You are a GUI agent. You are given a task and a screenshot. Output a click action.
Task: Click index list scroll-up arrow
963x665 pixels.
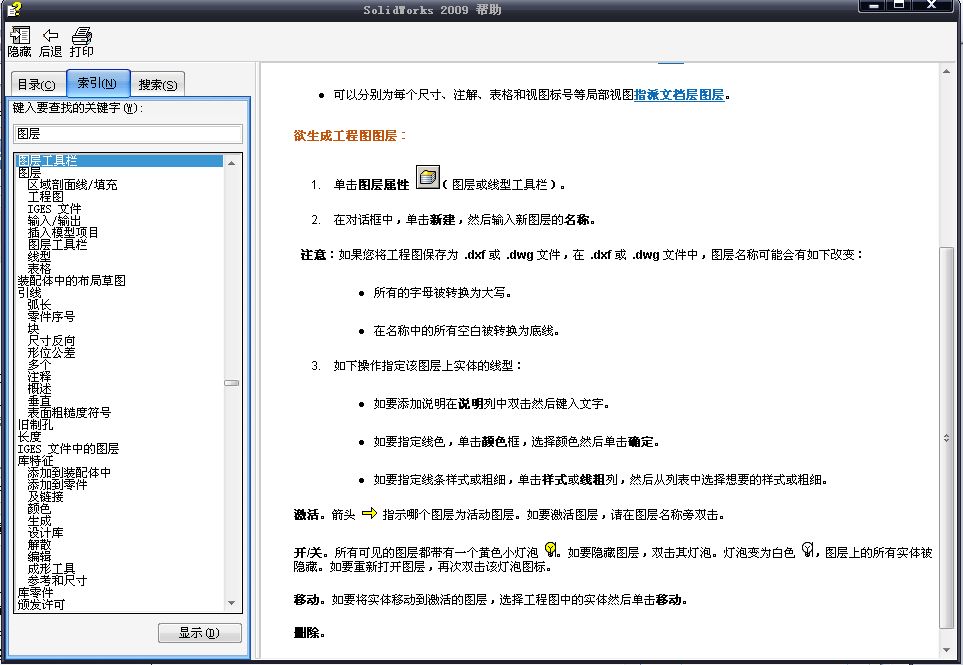tap(232, 163)
